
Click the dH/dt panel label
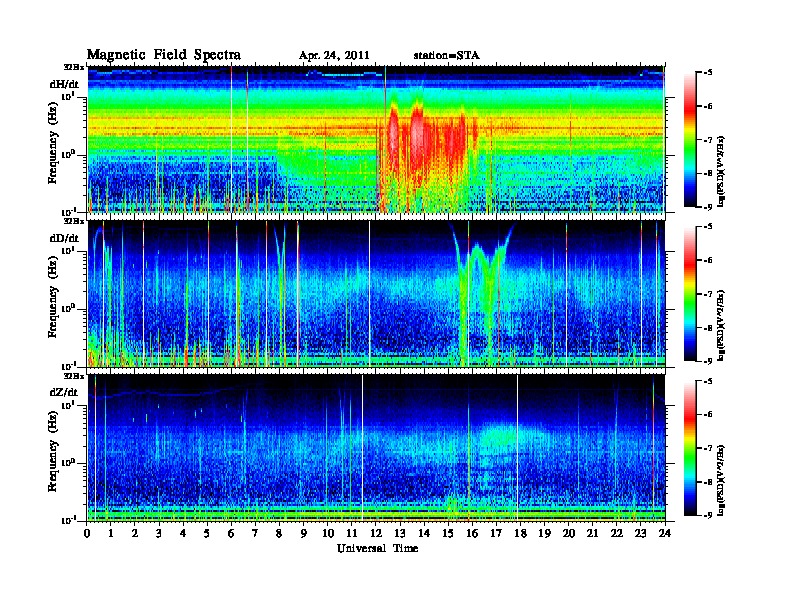(64, 84)
